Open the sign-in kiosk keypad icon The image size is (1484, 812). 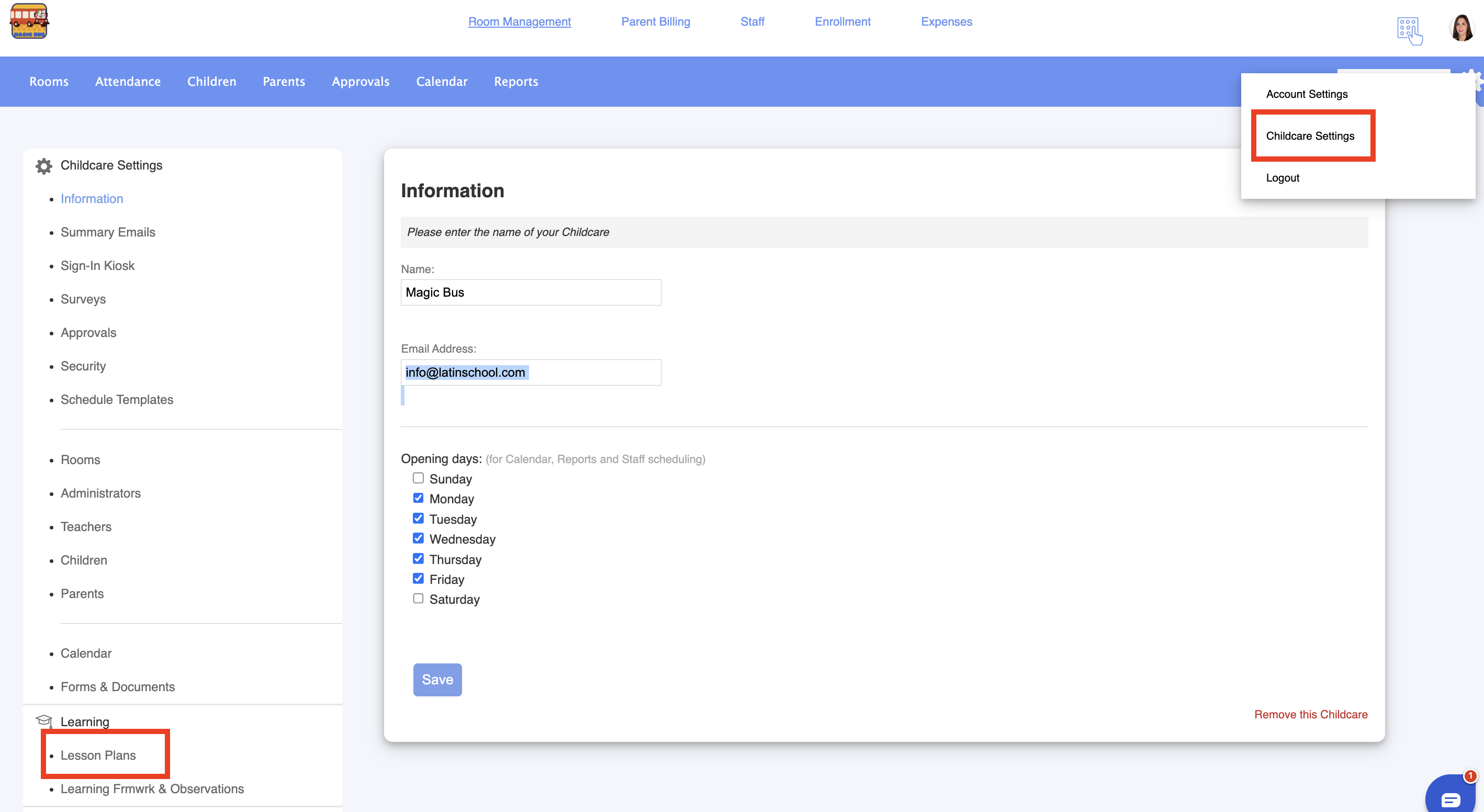click(1409, 30)
